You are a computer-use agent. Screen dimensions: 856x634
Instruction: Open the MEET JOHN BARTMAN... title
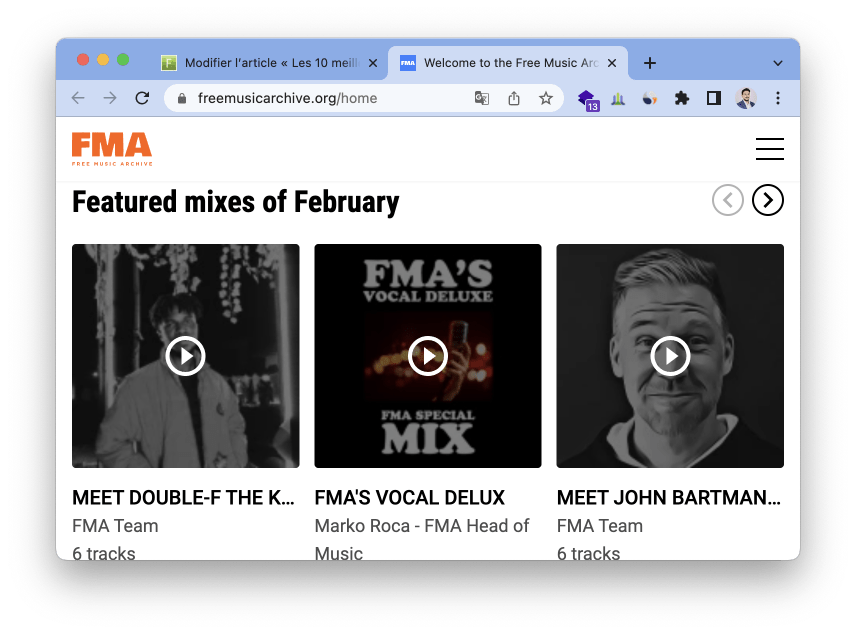[669, 497]
